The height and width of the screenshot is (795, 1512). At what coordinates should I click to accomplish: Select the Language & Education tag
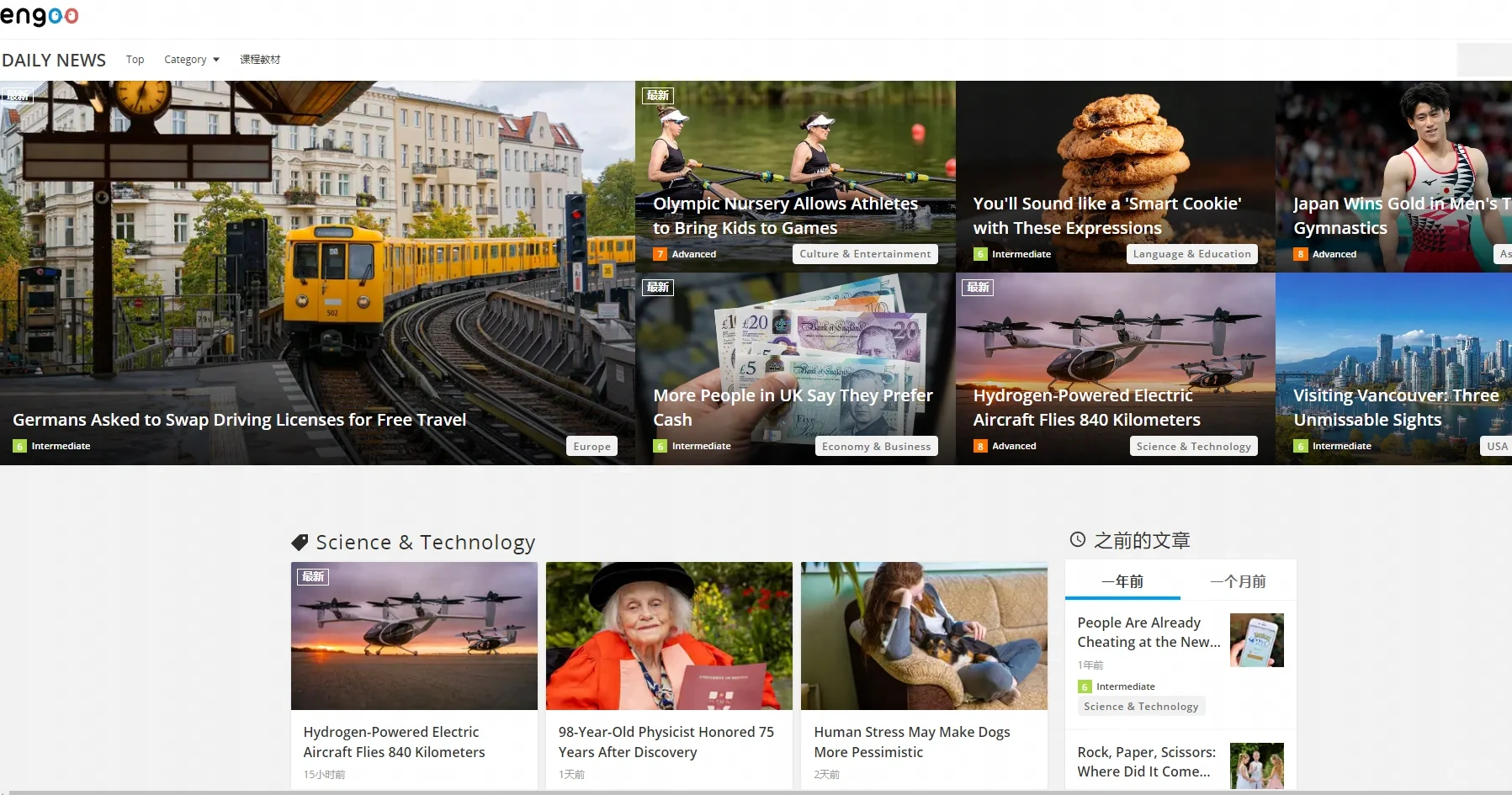pos(1192,254)
